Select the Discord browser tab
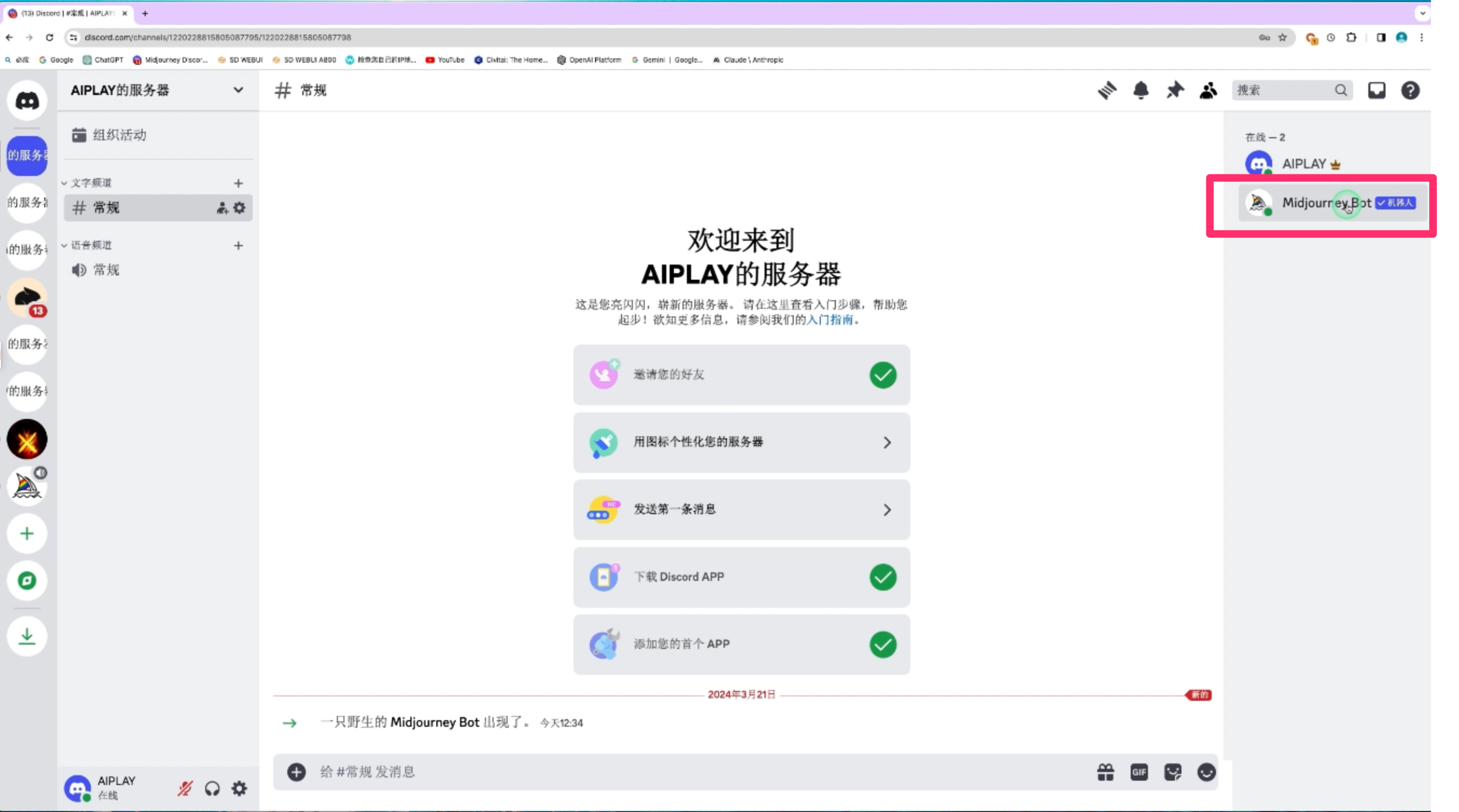This screenshot has width=1459, height=812. click(x=67, y=13)
